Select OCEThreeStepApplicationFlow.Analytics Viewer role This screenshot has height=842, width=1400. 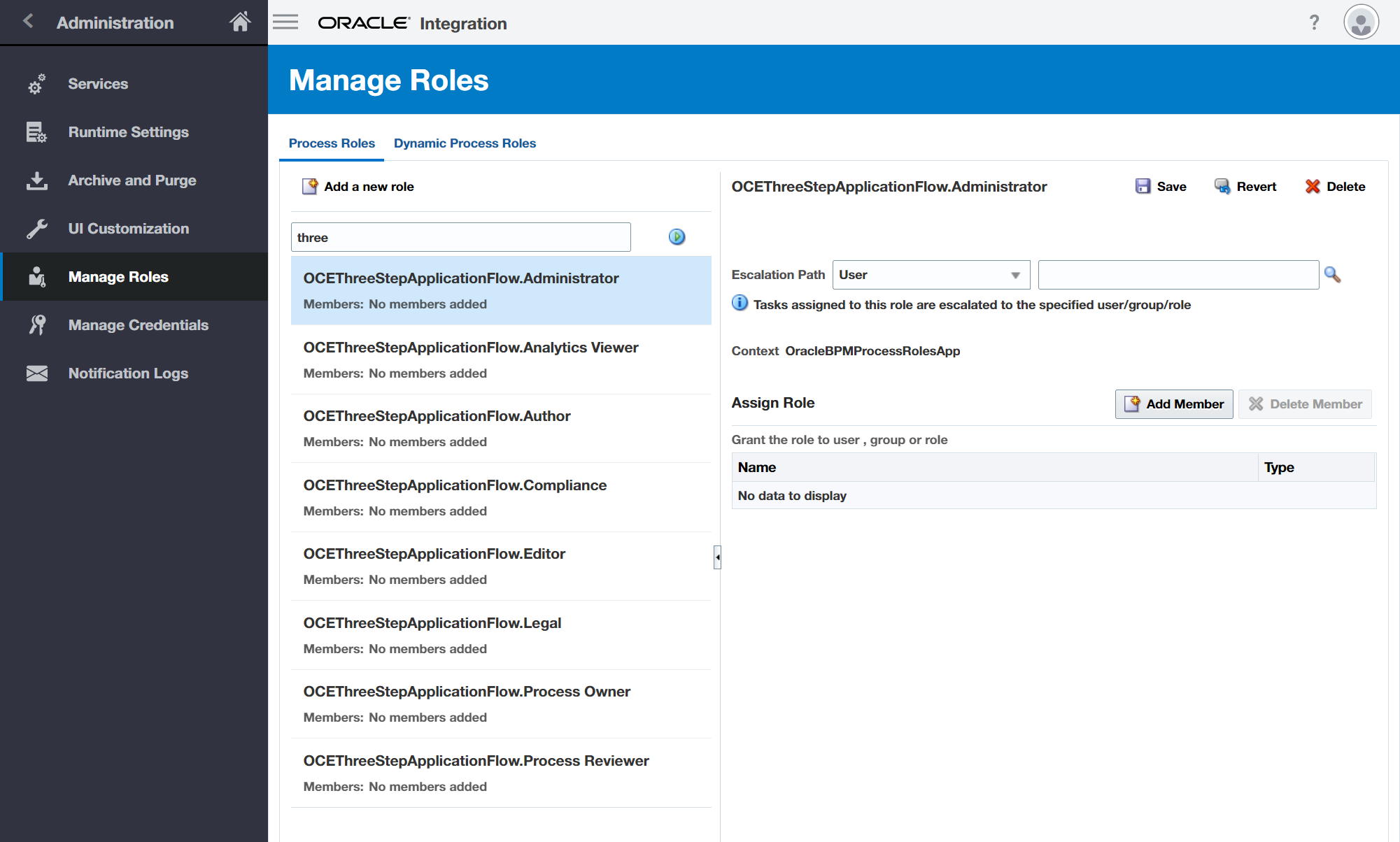coord(501,359)
